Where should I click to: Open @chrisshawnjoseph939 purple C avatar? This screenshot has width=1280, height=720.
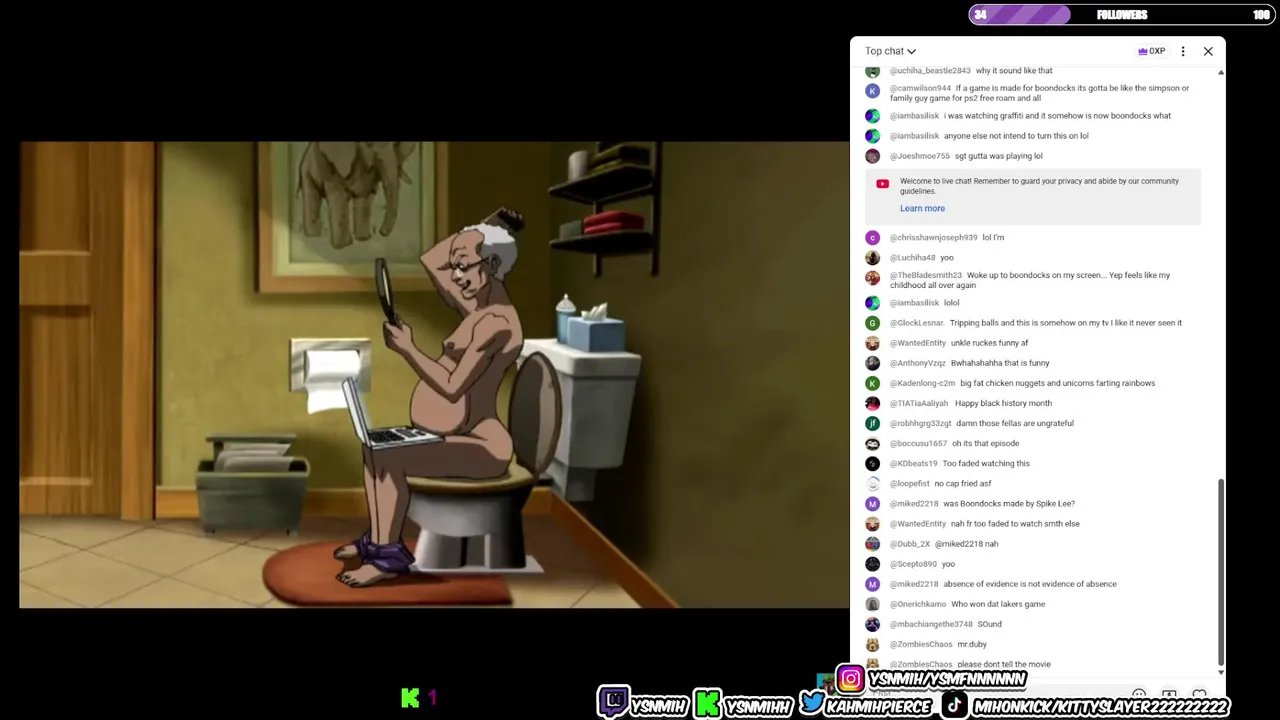click(873, 238)
